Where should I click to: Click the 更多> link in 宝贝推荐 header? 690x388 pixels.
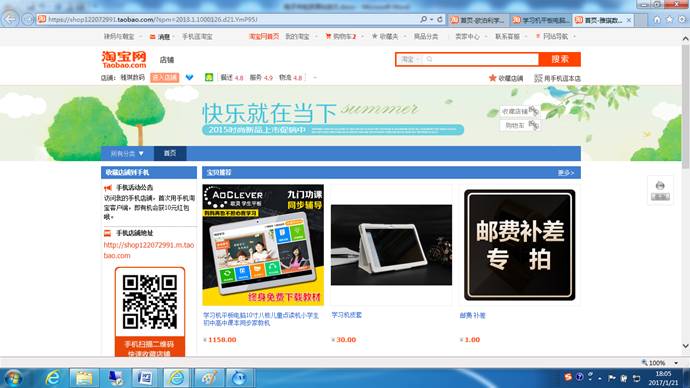click(x=565, y=173)
